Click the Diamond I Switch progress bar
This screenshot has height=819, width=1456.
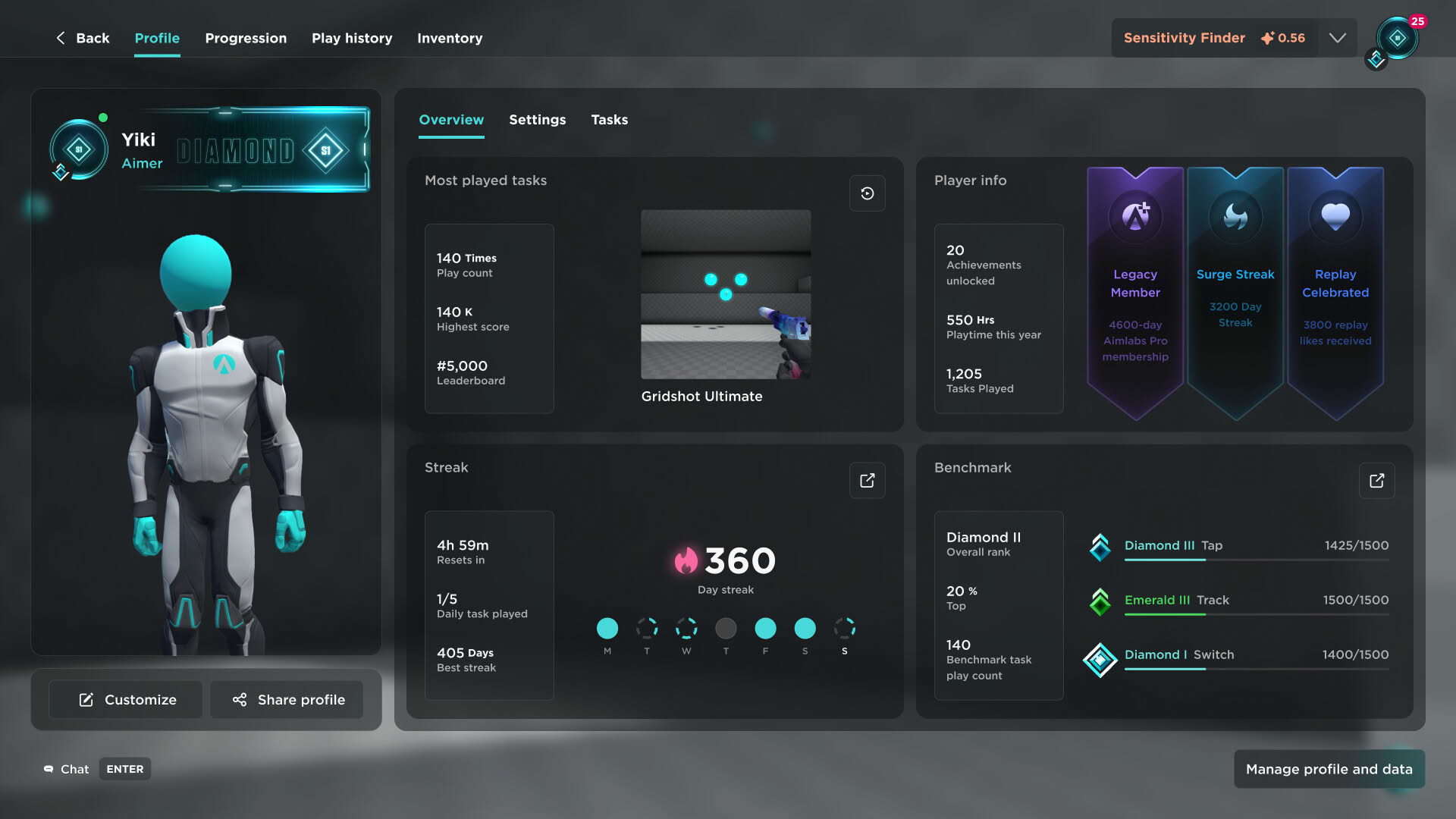point(1257,669)
